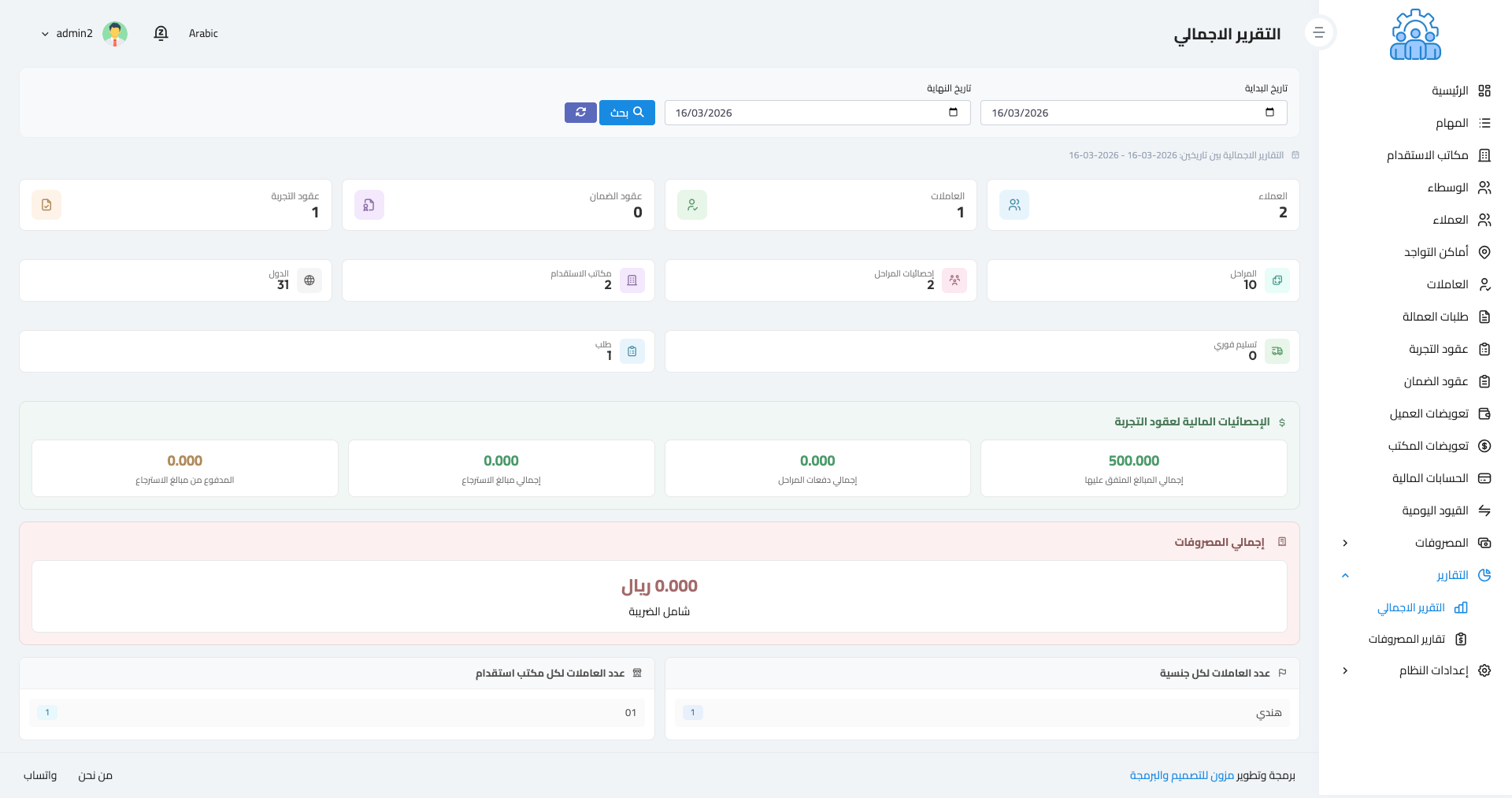Image resolution: width=1512 pixels, height=798 pixels.
Task: Expand the المصروفات sidebar submenu
Action: (1345, 543)
